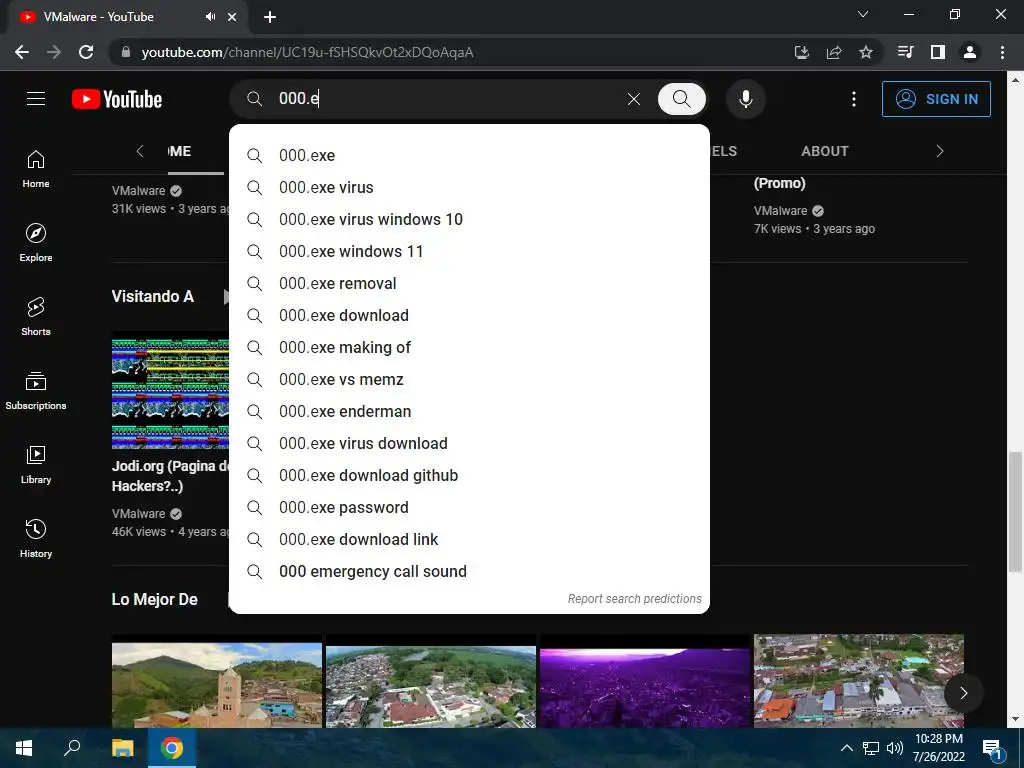
Task: Choose suggestion "000.exe download link"
Action: pos(469,539)
